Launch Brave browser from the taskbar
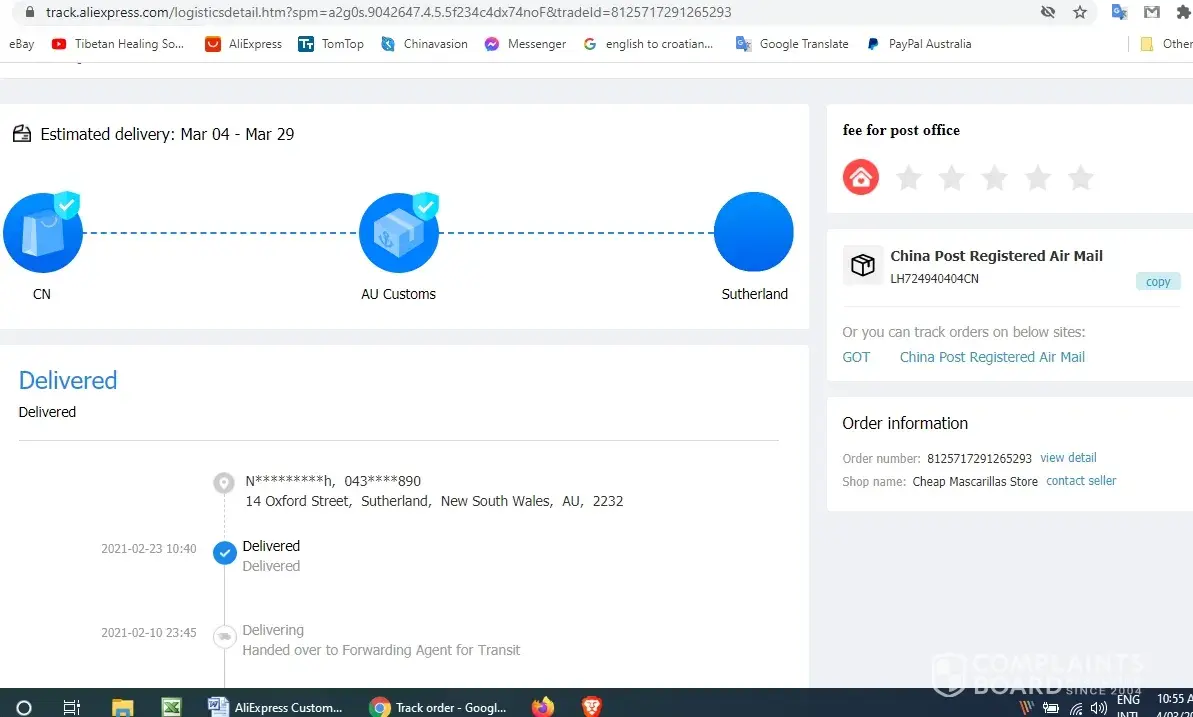The width and height of the screenshot is (1193, 717). [x=591, y=707]
